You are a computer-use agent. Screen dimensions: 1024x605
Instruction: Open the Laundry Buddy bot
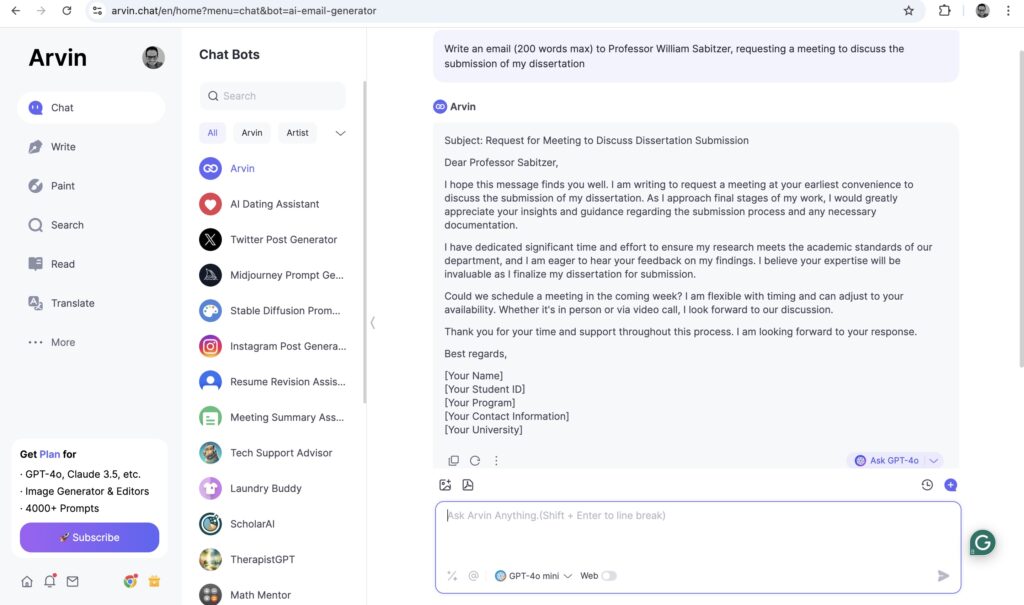tap(273, 488)
